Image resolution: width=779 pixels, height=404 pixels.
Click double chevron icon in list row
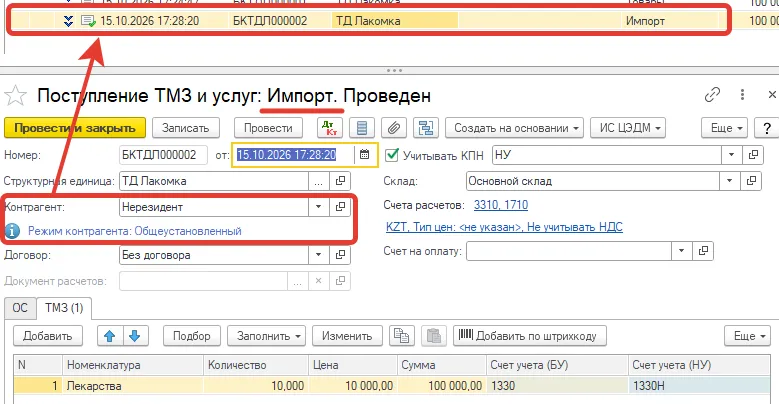(69, 21)
